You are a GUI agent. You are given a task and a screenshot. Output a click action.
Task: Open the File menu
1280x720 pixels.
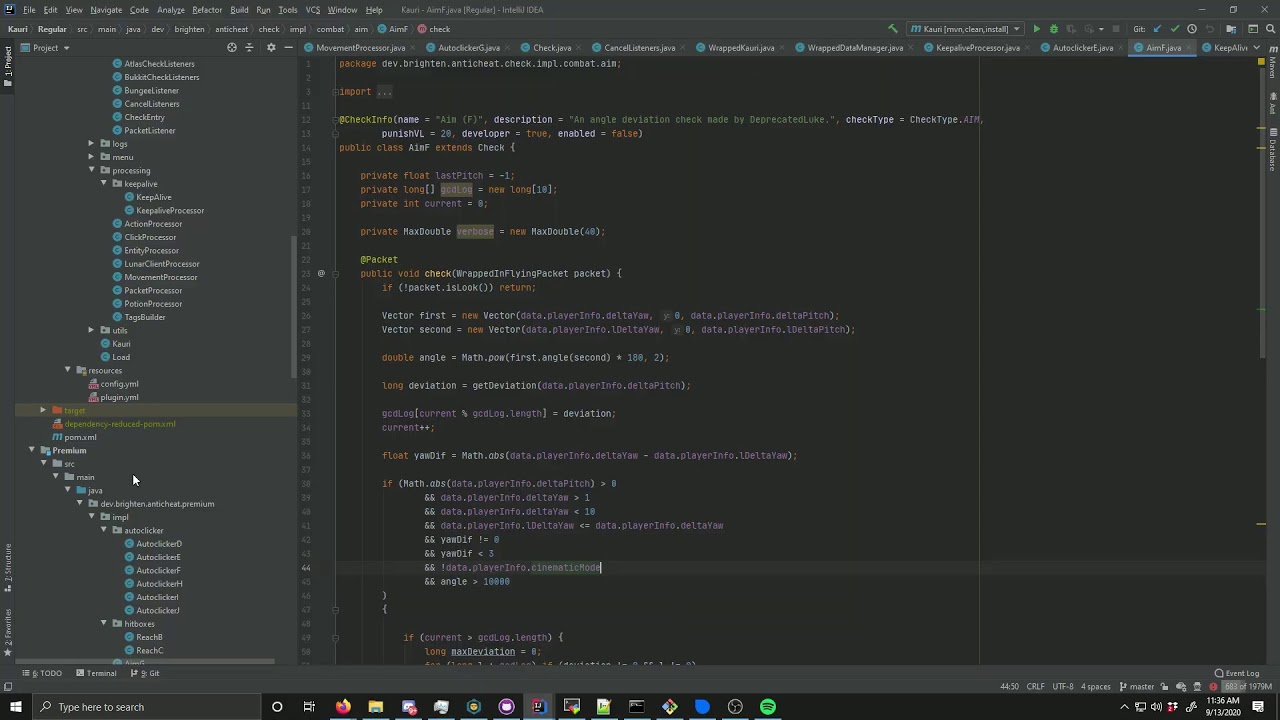[x=29, y=10]
